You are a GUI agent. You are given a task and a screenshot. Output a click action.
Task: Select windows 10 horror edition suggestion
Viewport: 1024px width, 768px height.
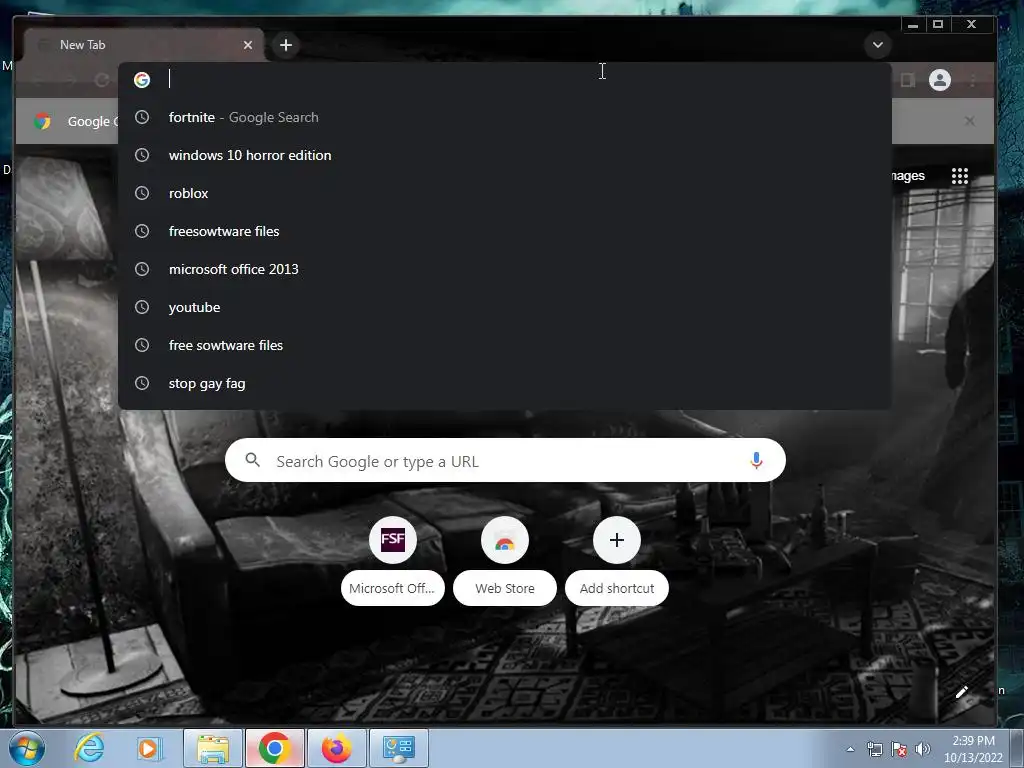505,155
